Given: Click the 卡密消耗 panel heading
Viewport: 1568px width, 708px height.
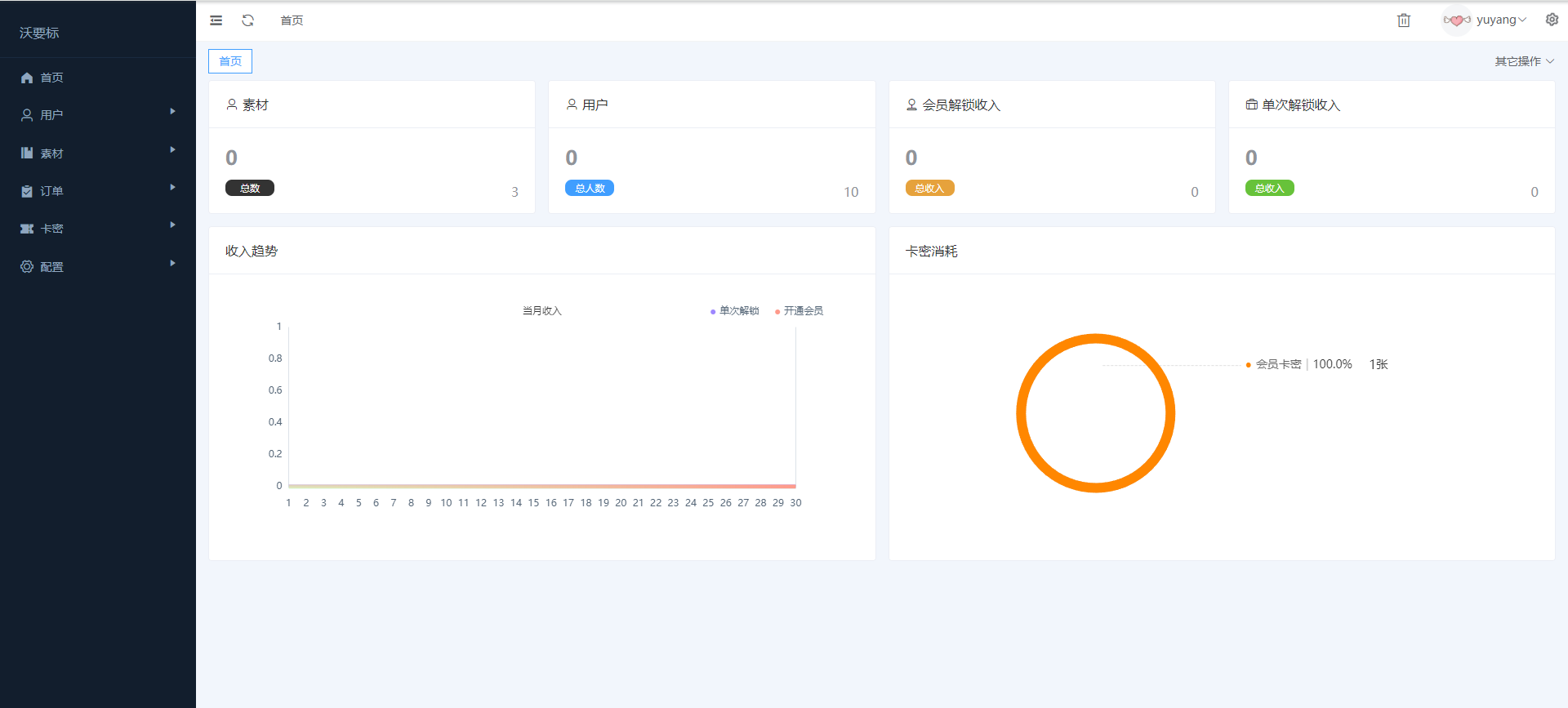Looking at the screenshot, I should coord(932,251).
